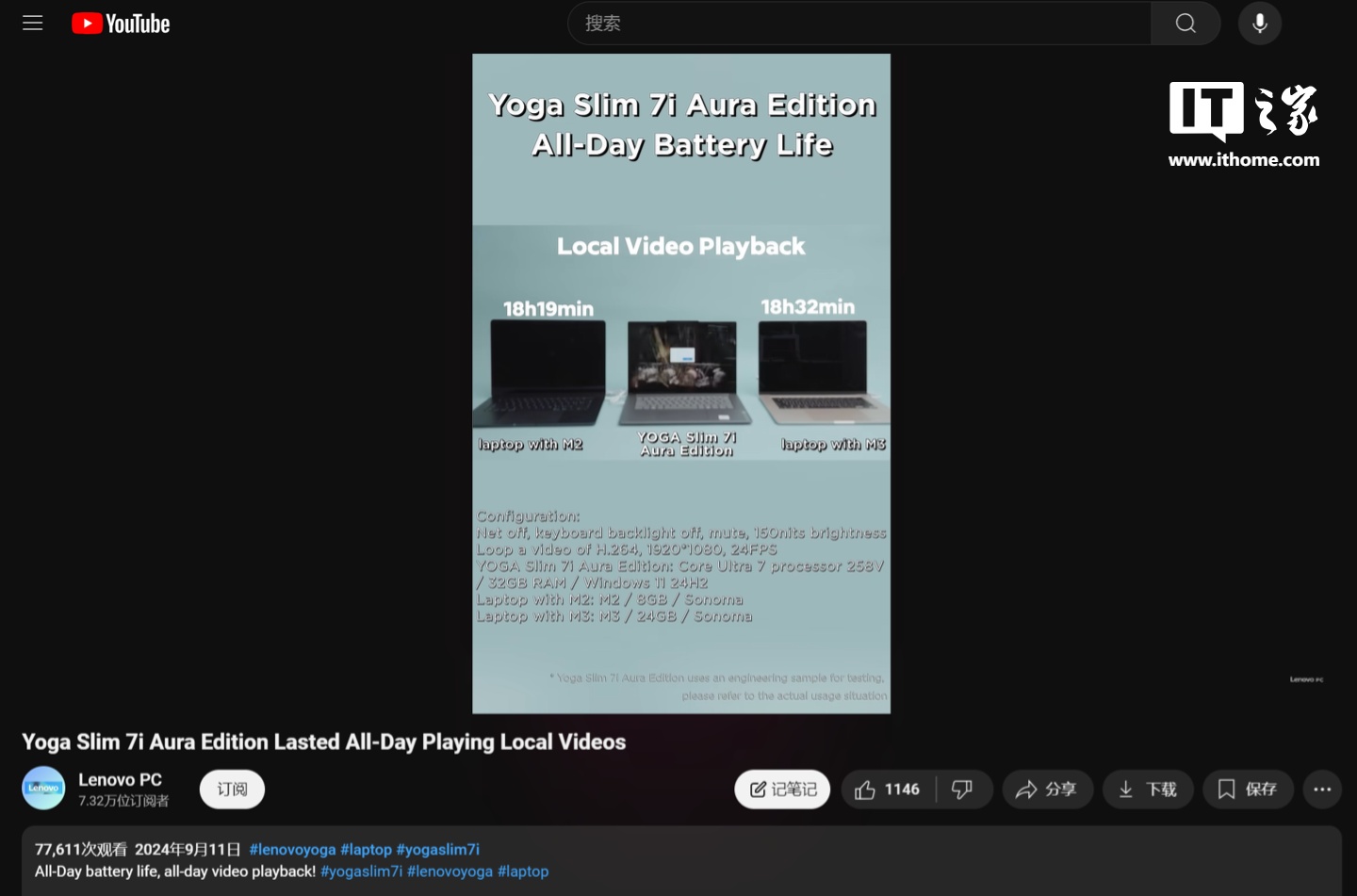Activate voice search microphone
1357x896 pixels.
coord(1260,24)
